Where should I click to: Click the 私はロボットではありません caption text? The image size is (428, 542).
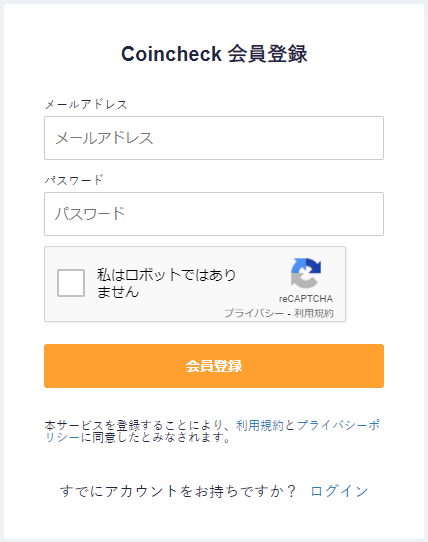166,283
